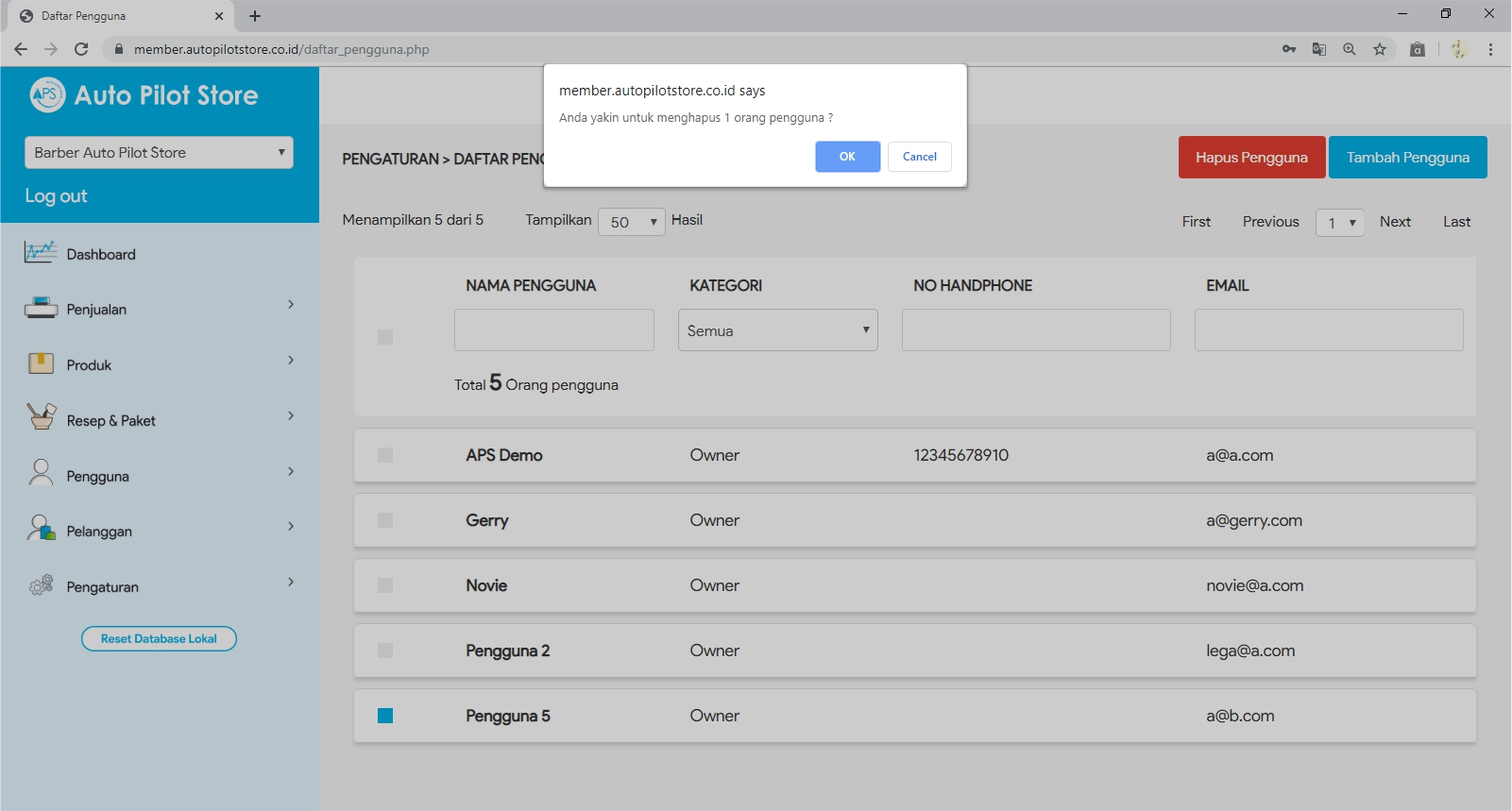Viewport: 1512px width, 811px height.
Task: Expand the Penjualan menu arrow
Action: (x=291, y=304)
